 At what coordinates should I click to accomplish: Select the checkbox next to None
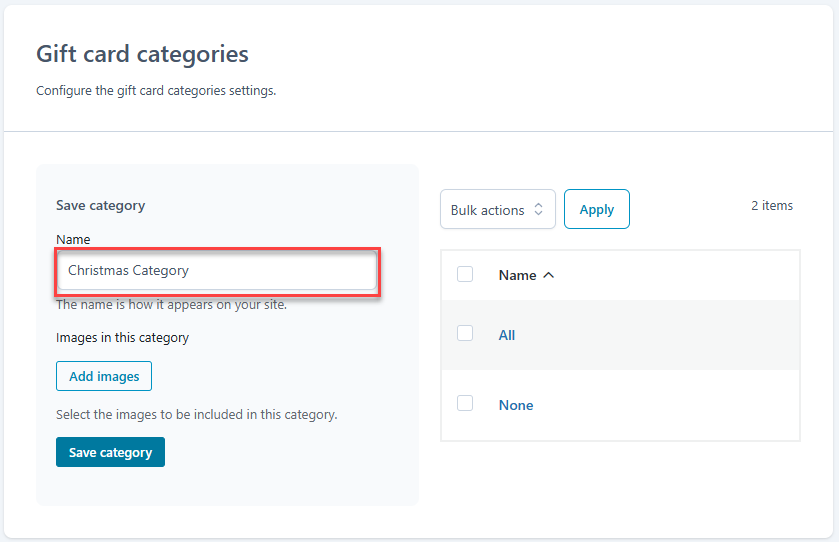[465, 404]
